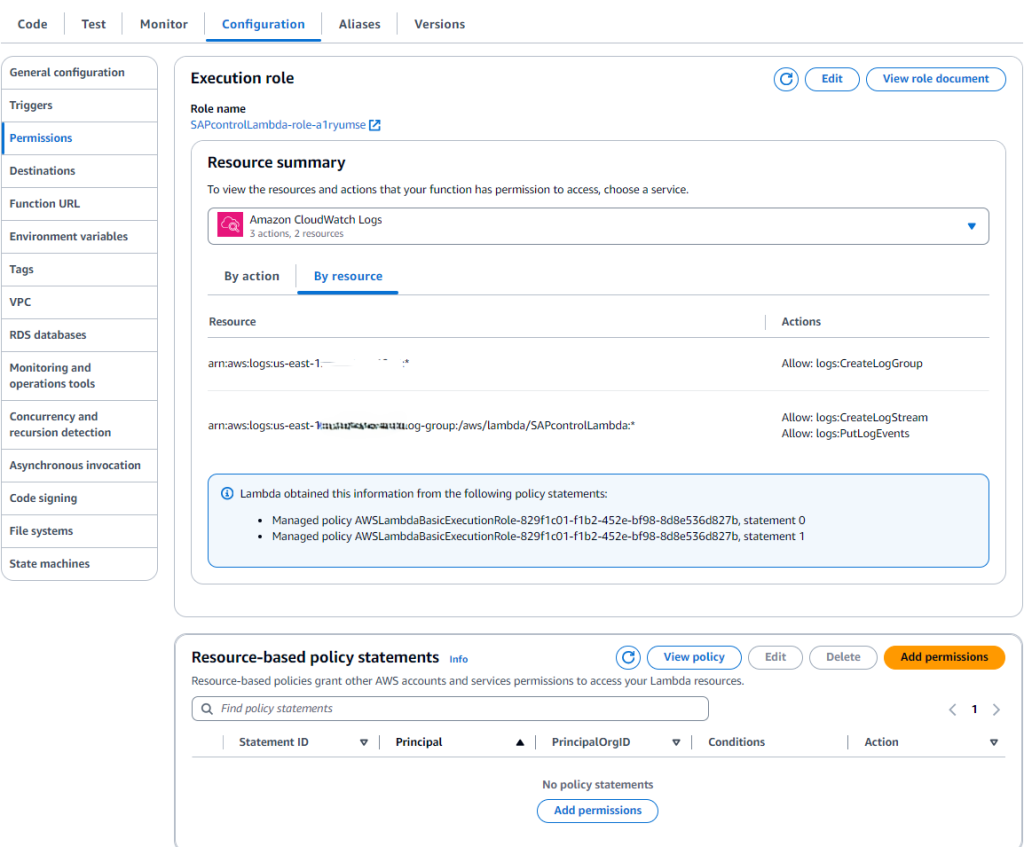The width and height of the screenshot is (1024, 847).
Task: Click the magnifier icon in policy search box
Action: [205, 708]
